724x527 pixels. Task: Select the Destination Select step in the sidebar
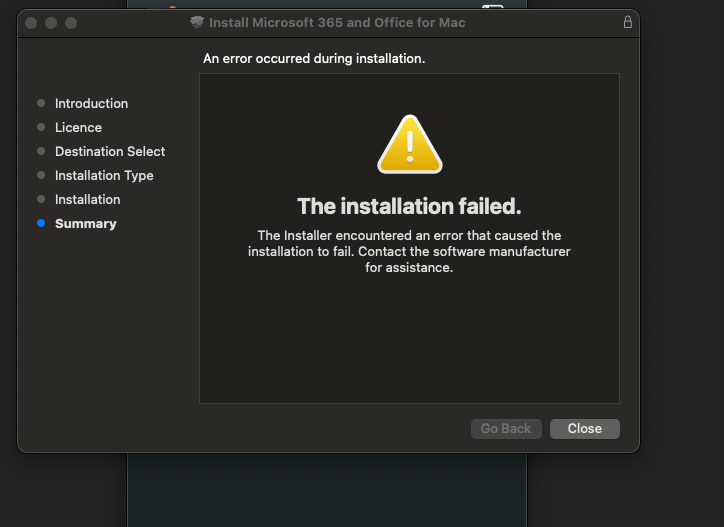[x=110, y=151]
